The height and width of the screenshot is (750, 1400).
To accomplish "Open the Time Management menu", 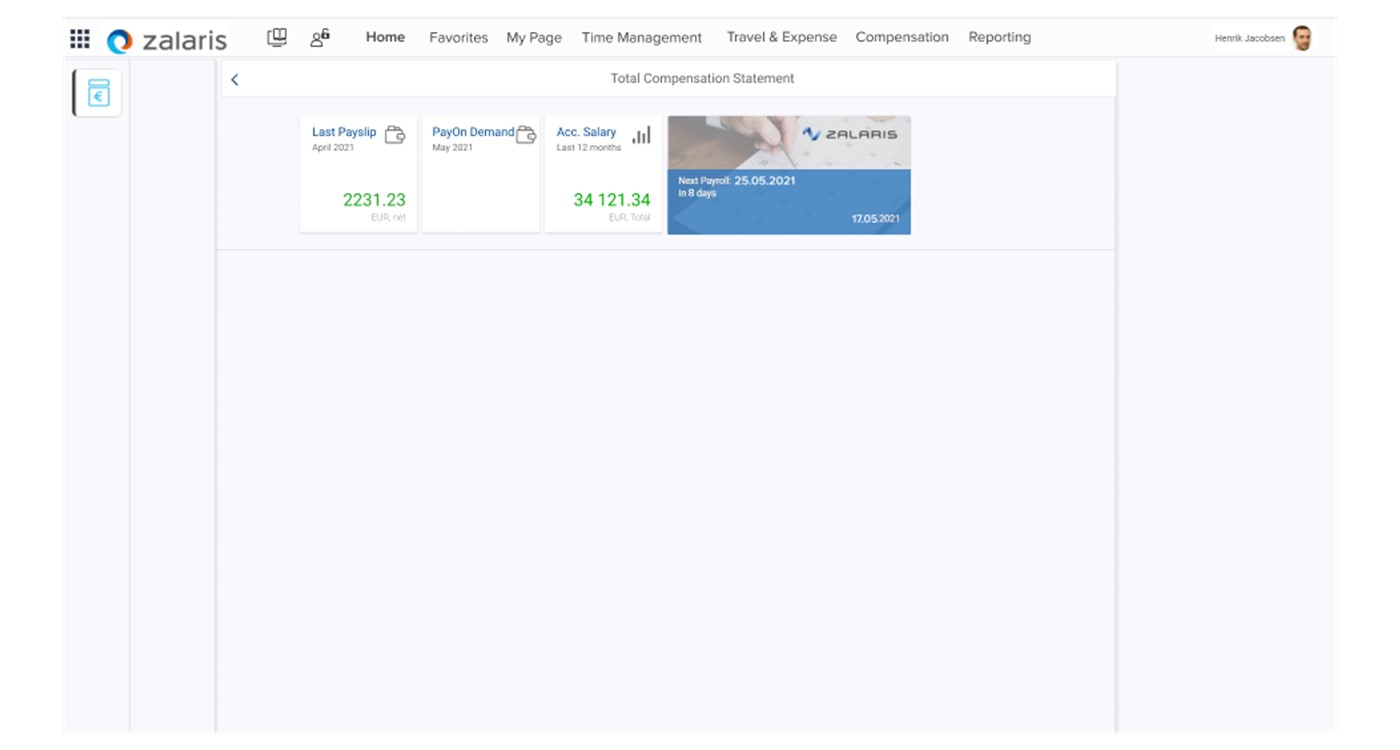I will tap(642, 38).
